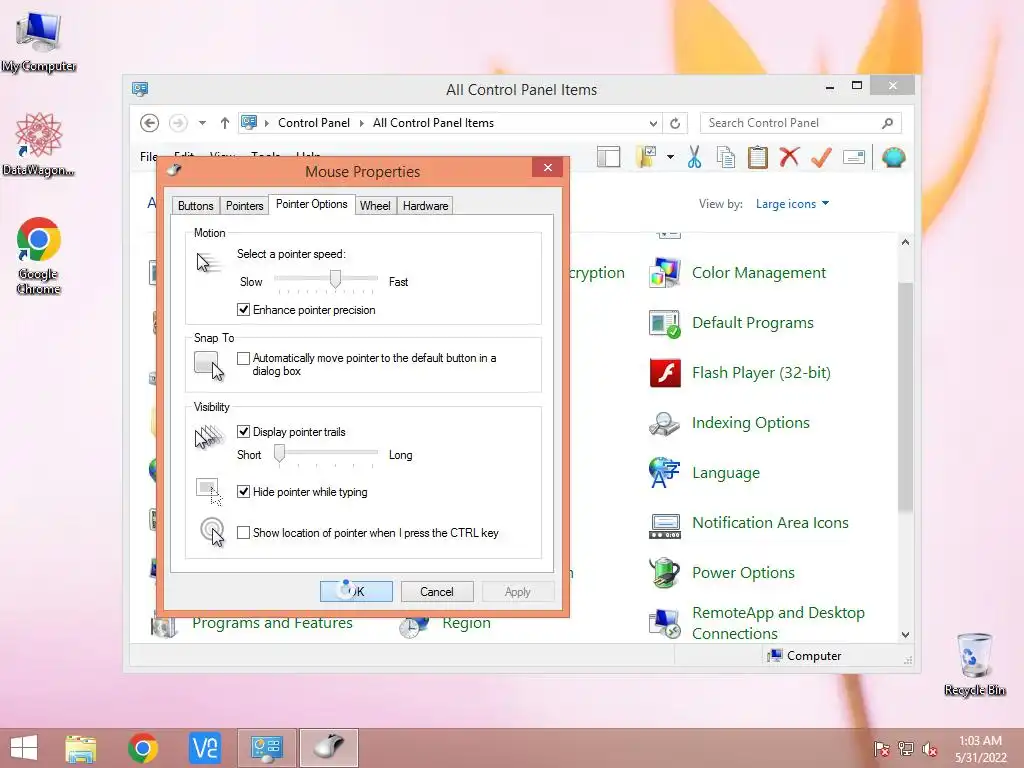Open File Explorer from the taskbar

coord(81,748)
